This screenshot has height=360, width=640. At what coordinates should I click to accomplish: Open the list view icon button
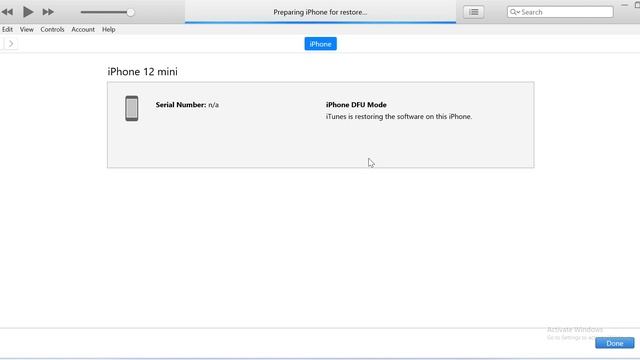click(x=473, y=12)
